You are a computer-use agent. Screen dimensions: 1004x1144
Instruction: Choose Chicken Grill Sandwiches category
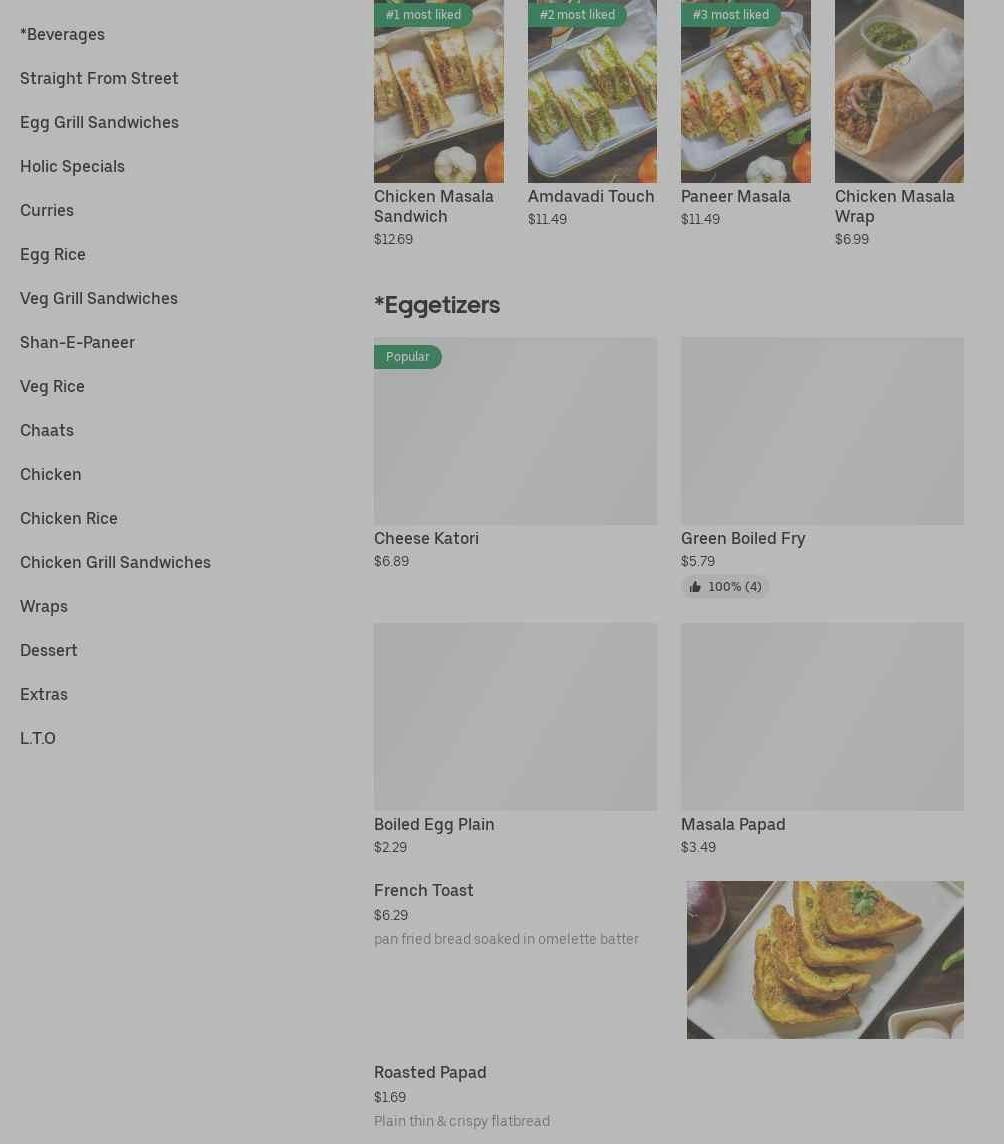point(115,563)
